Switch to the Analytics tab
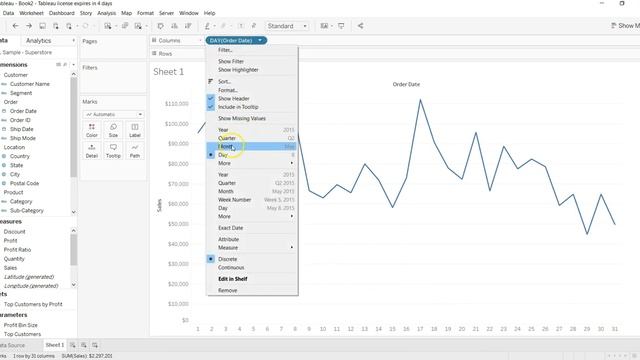This screenshot has height=360, width=640. (x=39, y=40)
